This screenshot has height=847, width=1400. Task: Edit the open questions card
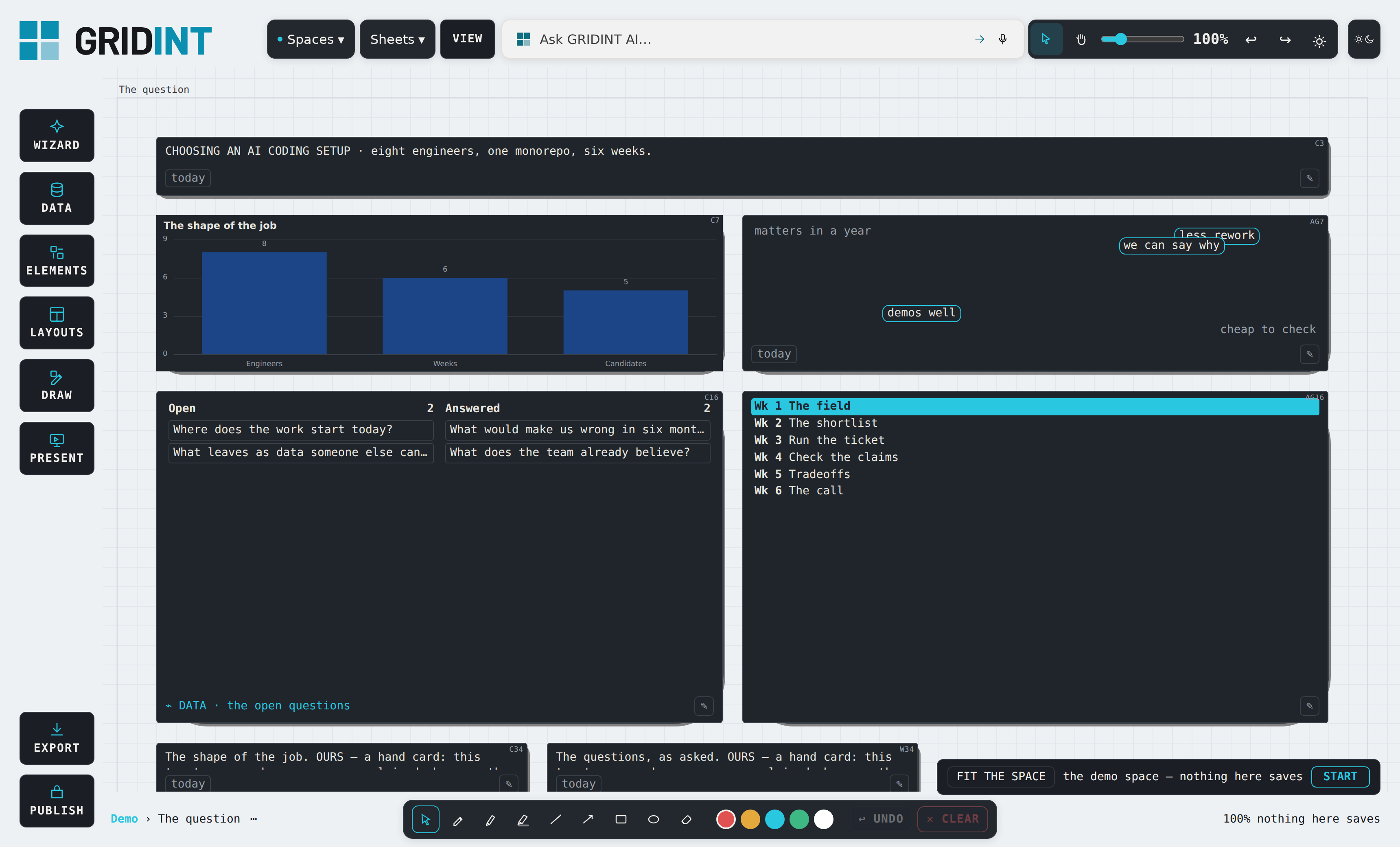(x=703, y=706)
